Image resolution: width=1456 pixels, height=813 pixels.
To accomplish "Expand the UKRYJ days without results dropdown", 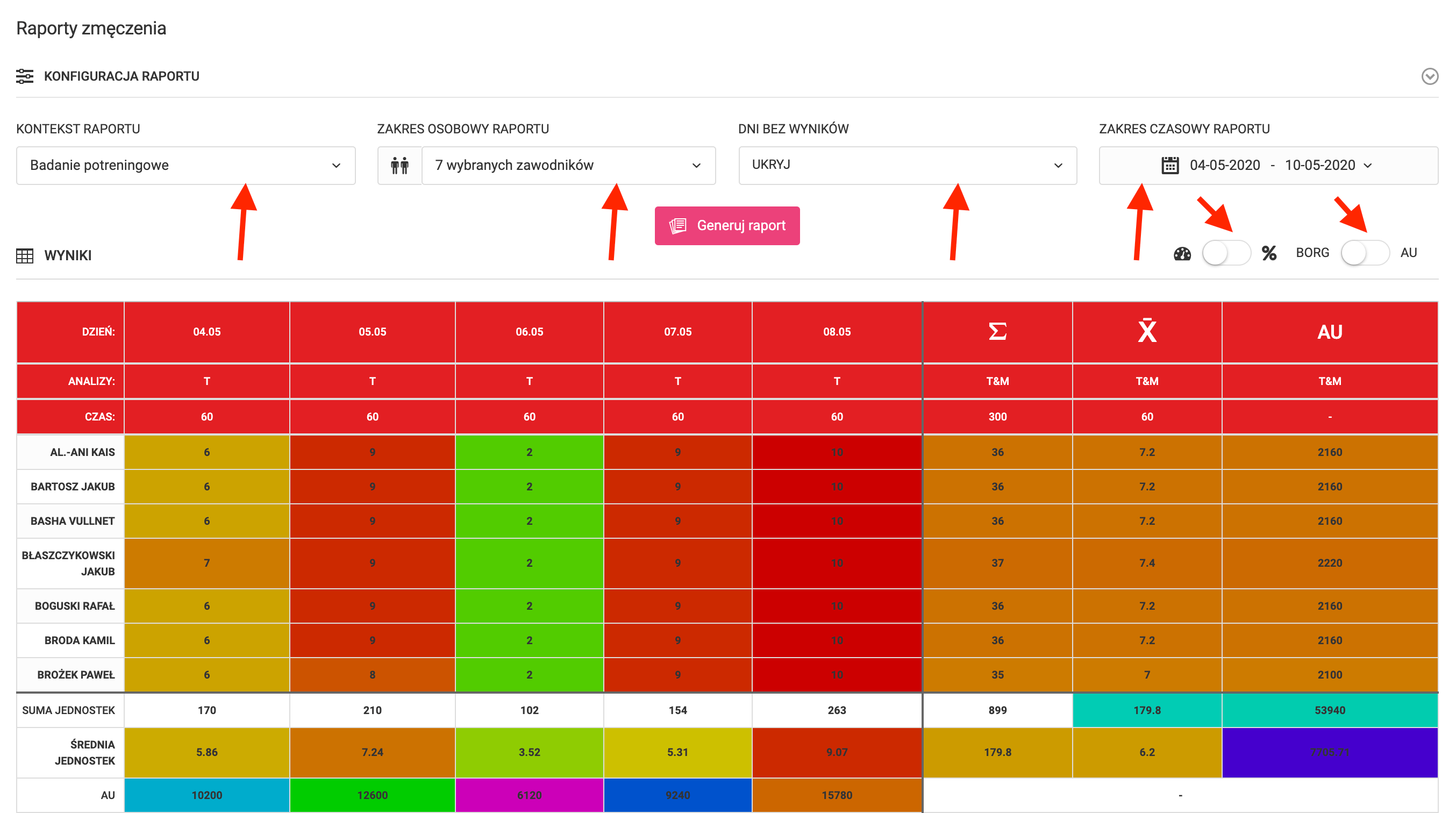I will [907, 166].
